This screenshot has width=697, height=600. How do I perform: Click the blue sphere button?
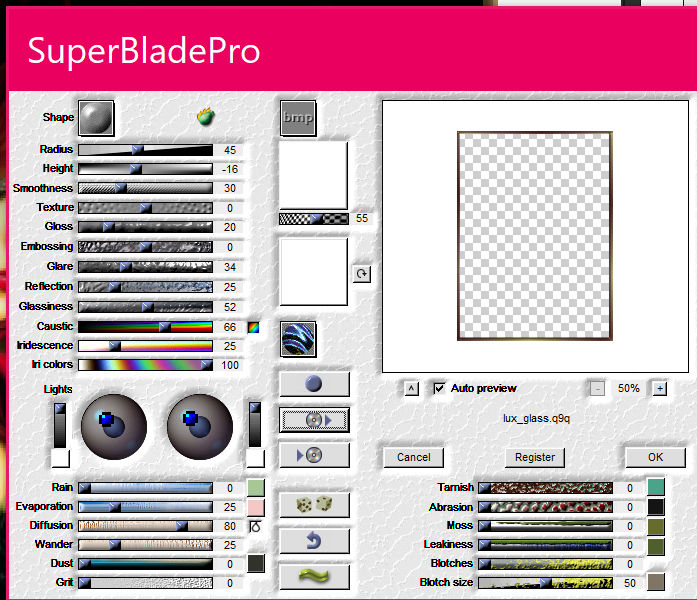click(x=314, y=384)
